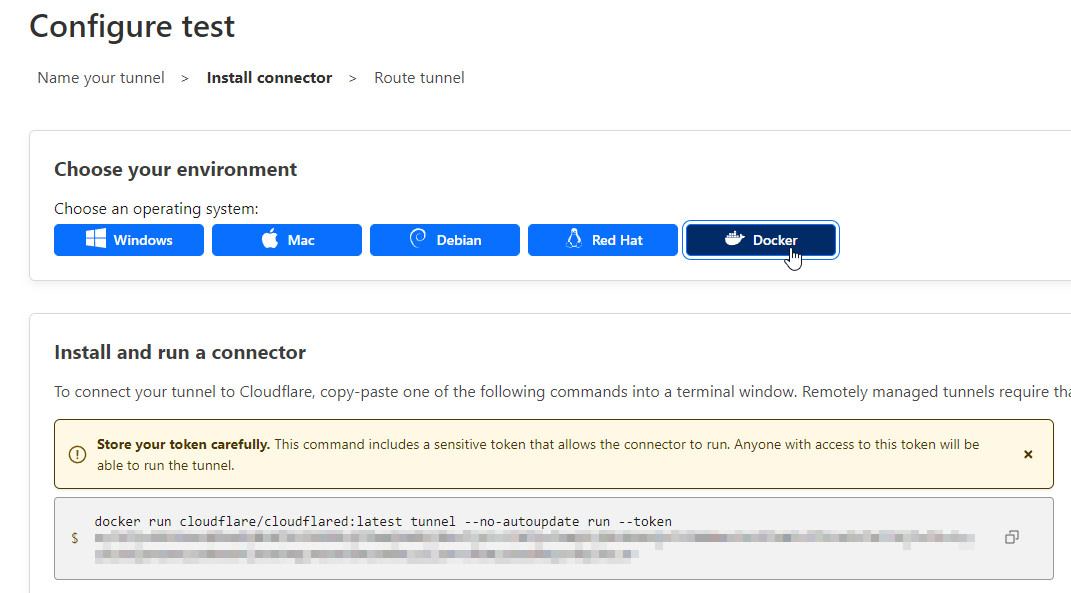Go back to Name your tunnel step
The image size is (1071, 593).
click(101, 78)
